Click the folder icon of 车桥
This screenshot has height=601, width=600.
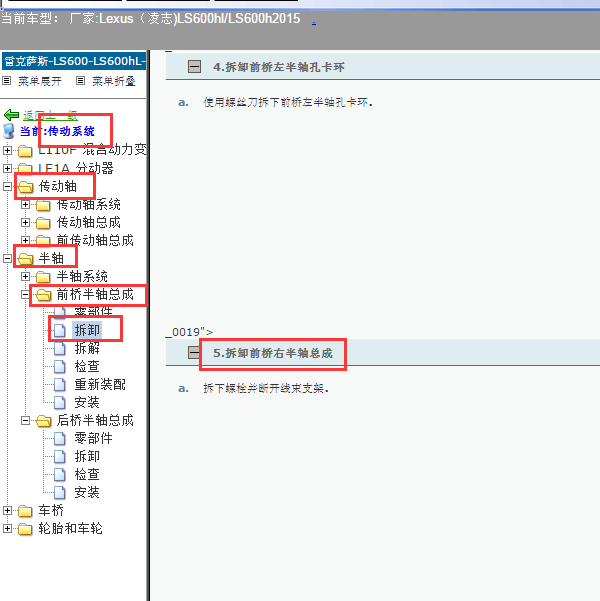[x=25, y=511]
